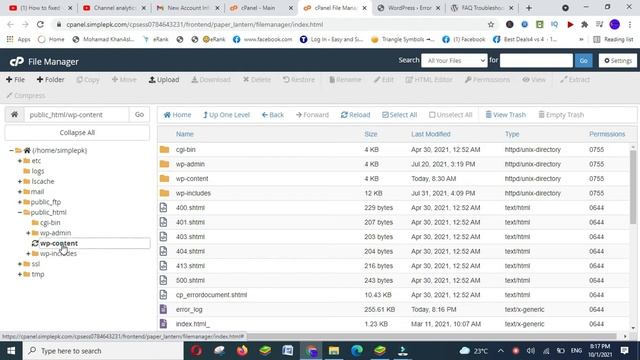Click the Edit toolbar button
The image size is (640, 360).
(384, 80)
